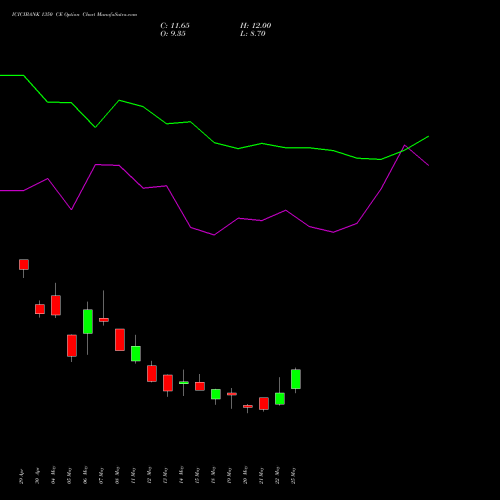Viewport: 500px width, 500px height.
Task: Click the 06 May date label
Action: coord(85,476)
